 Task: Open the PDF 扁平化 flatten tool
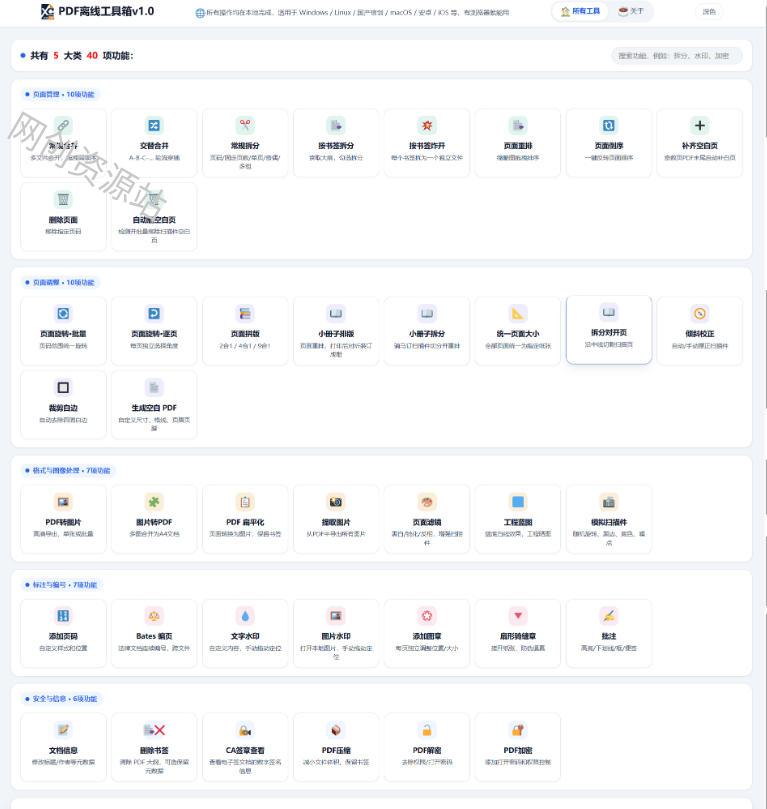tap(245, 519)
